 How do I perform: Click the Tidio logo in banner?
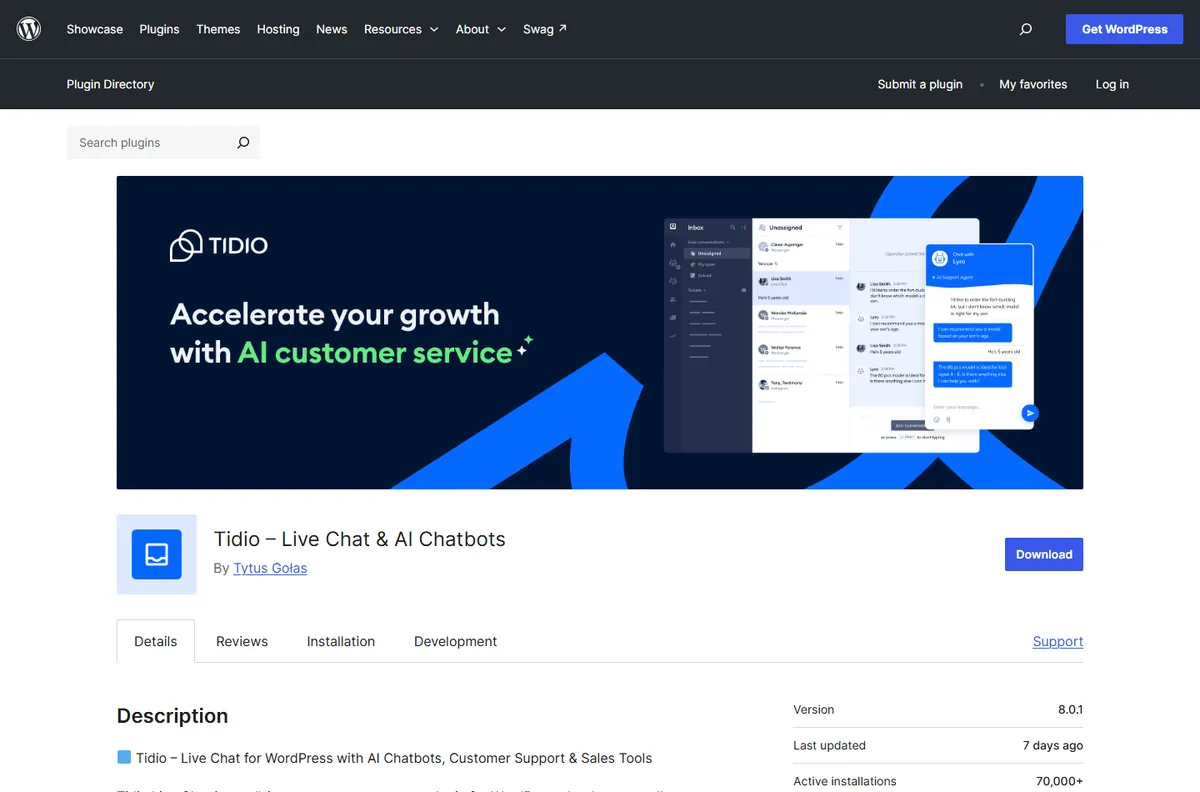[x=219, y=245]
